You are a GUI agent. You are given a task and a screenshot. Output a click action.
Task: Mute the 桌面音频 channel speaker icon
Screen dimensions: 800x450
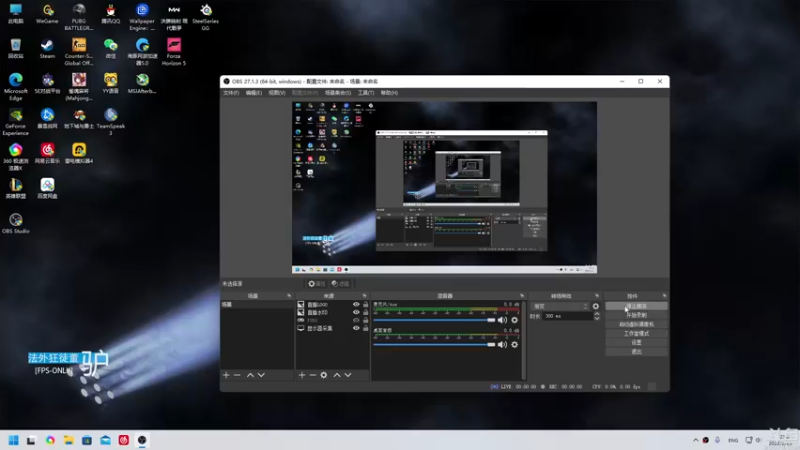[x=502, y=344]
